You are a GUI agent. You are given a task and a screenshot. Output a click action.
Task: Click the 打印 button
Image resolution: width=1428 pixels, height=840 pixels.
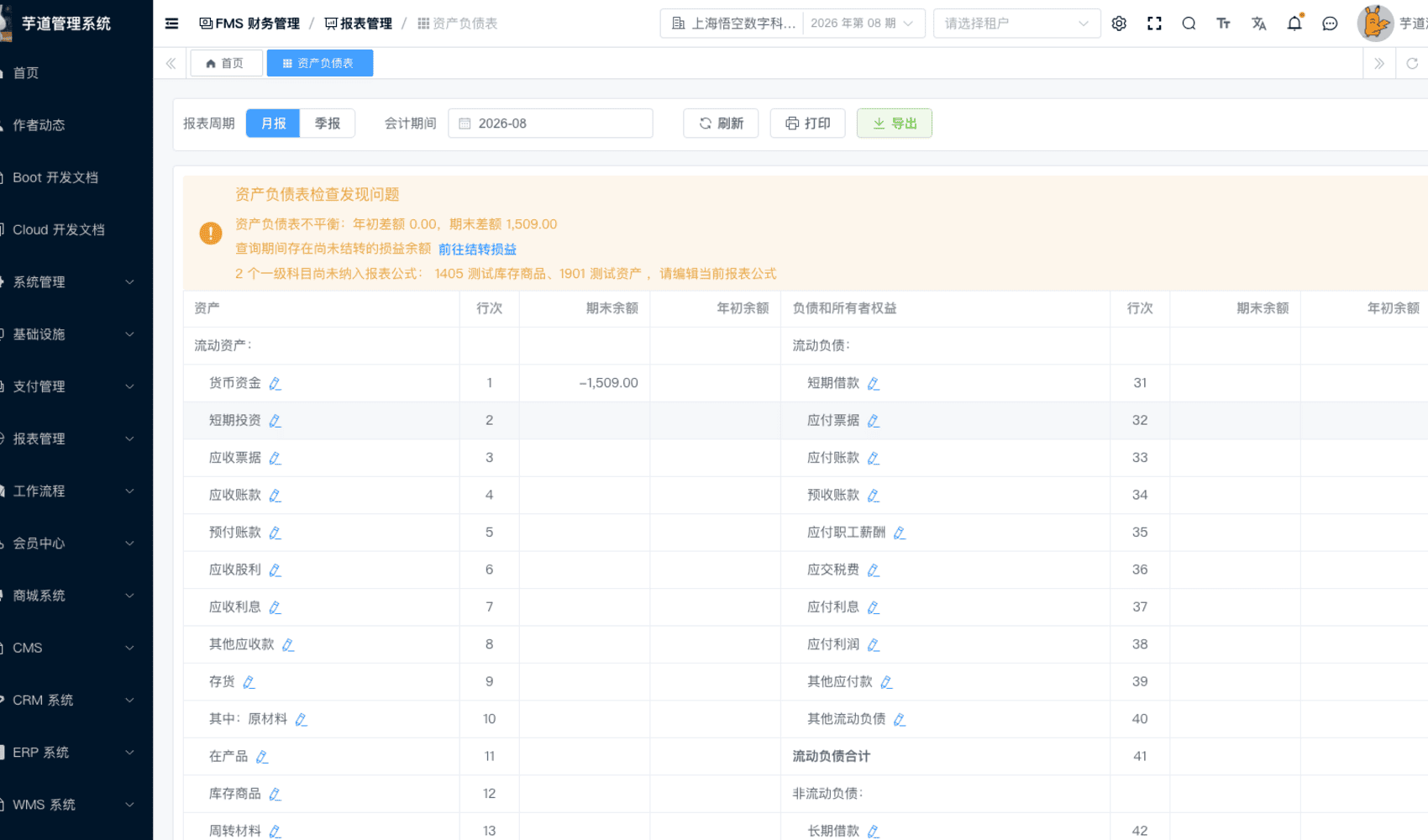(807, 123)
